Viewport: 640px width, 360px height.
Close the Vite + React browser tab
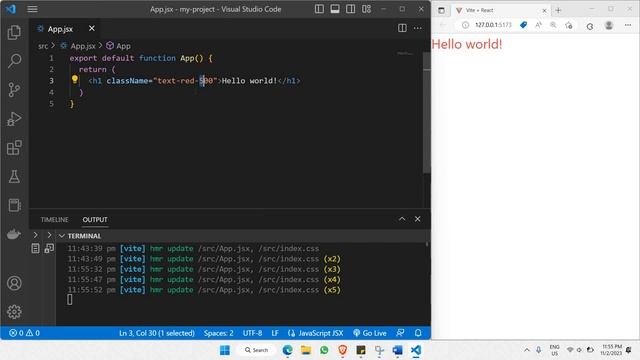544,11
